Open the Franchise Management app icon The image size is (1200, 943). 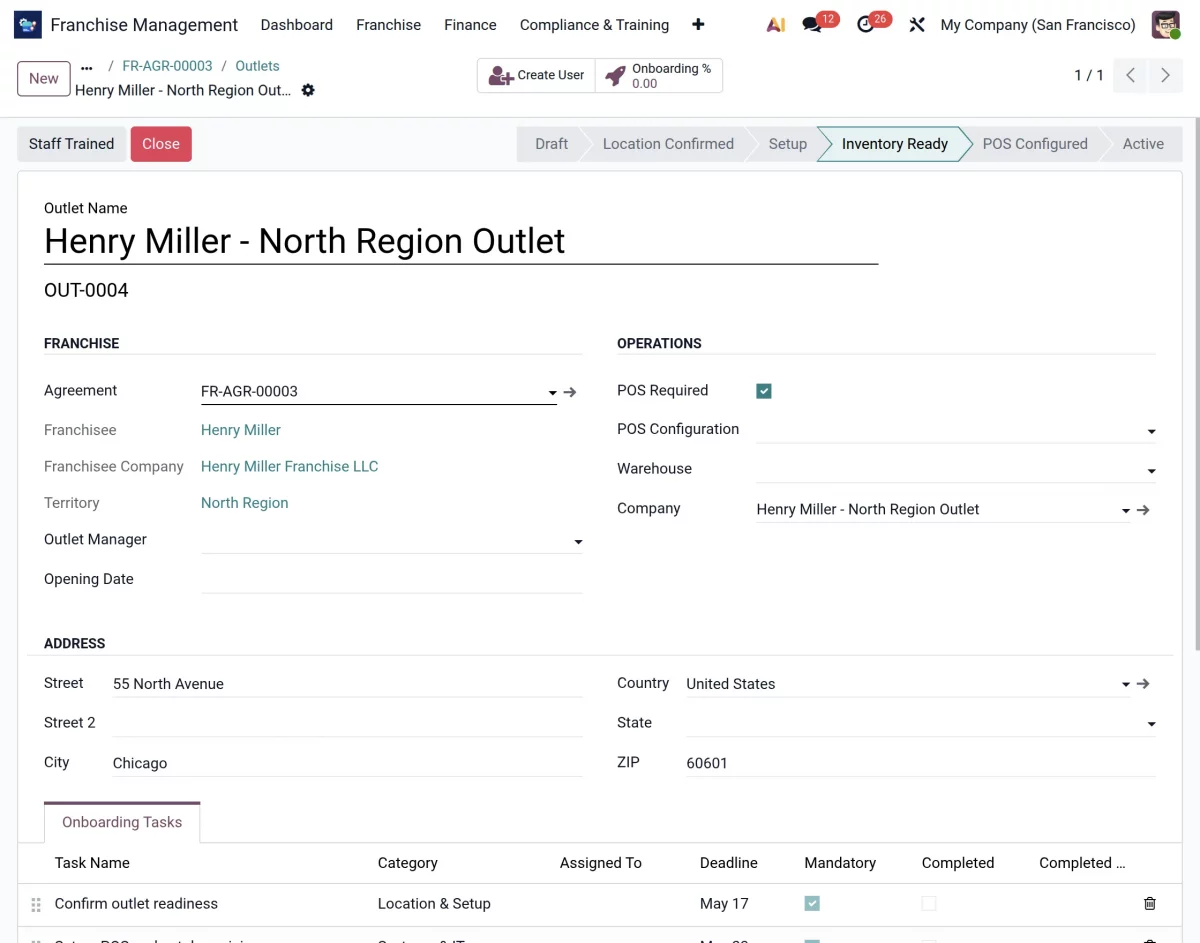[x=28, y=25]
